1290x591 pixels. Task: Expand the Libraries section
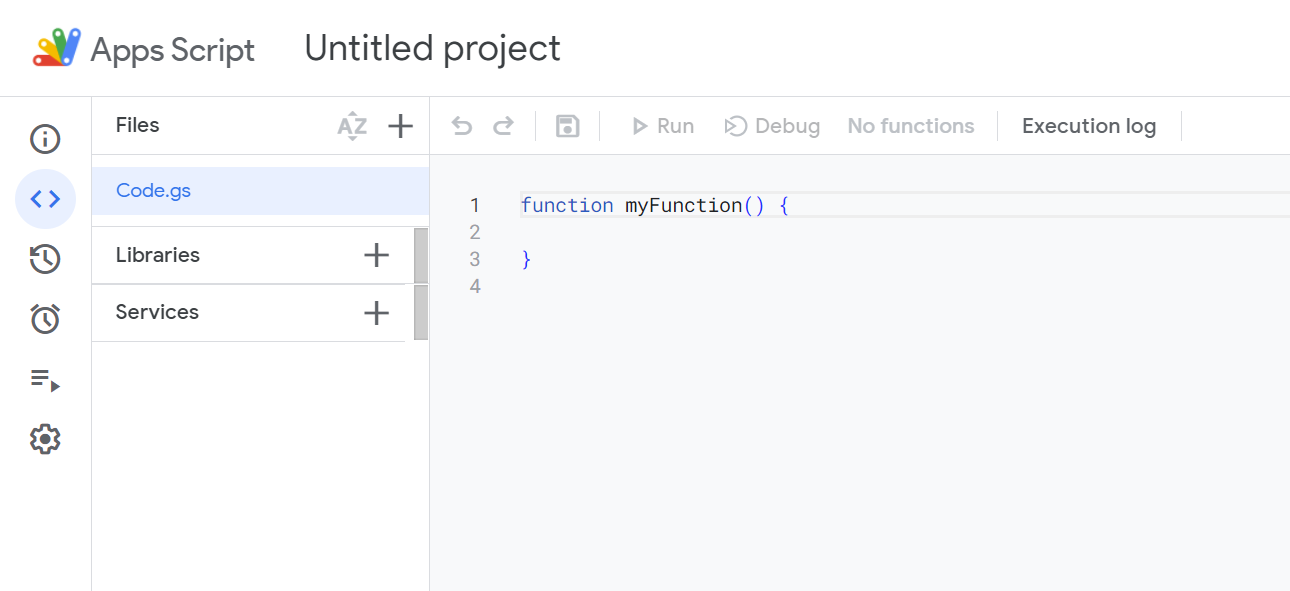157,255
